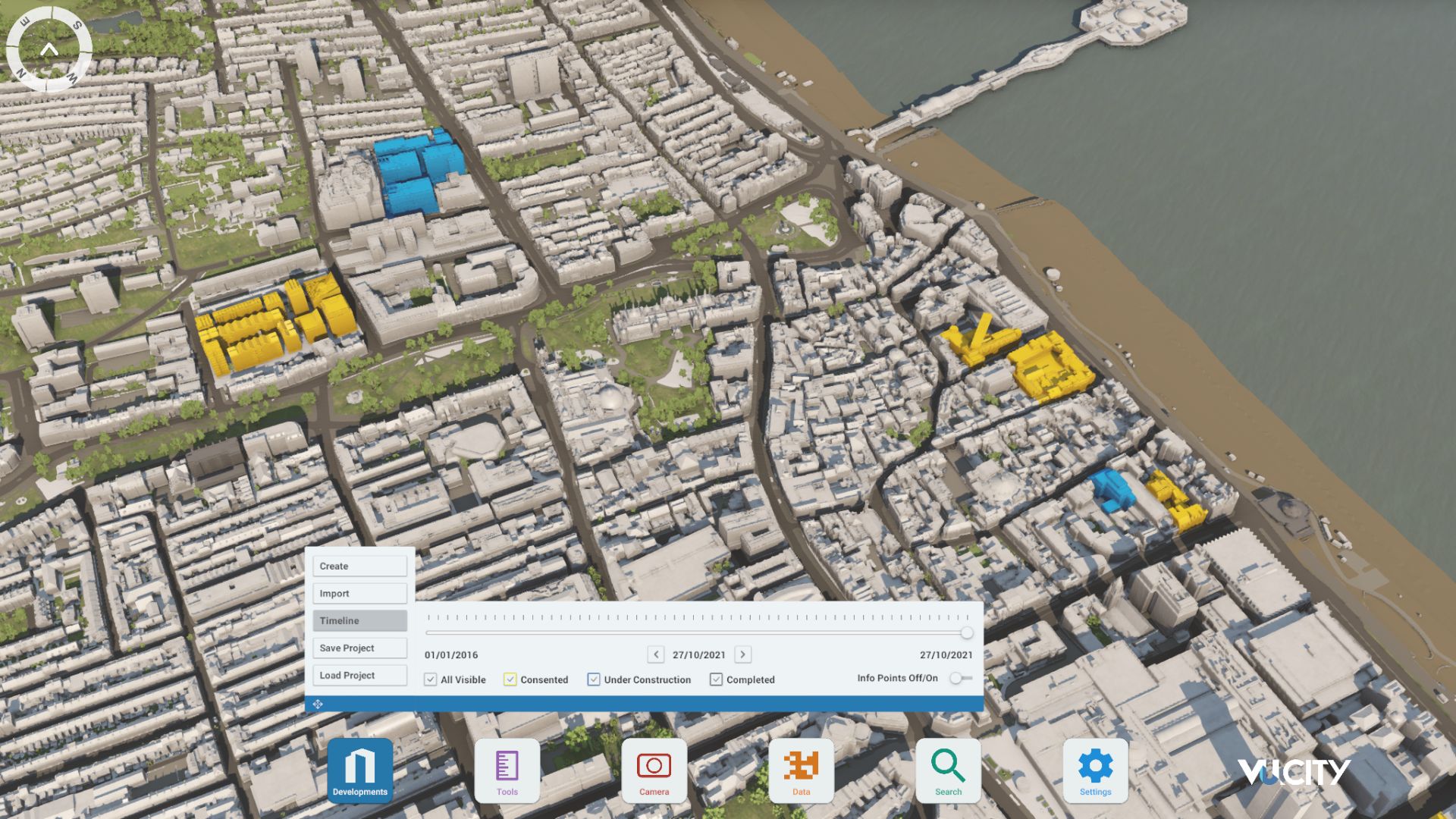Click the timeline slider handle
This screenshot has width=1456, height=819.
[x=966, y=632]
